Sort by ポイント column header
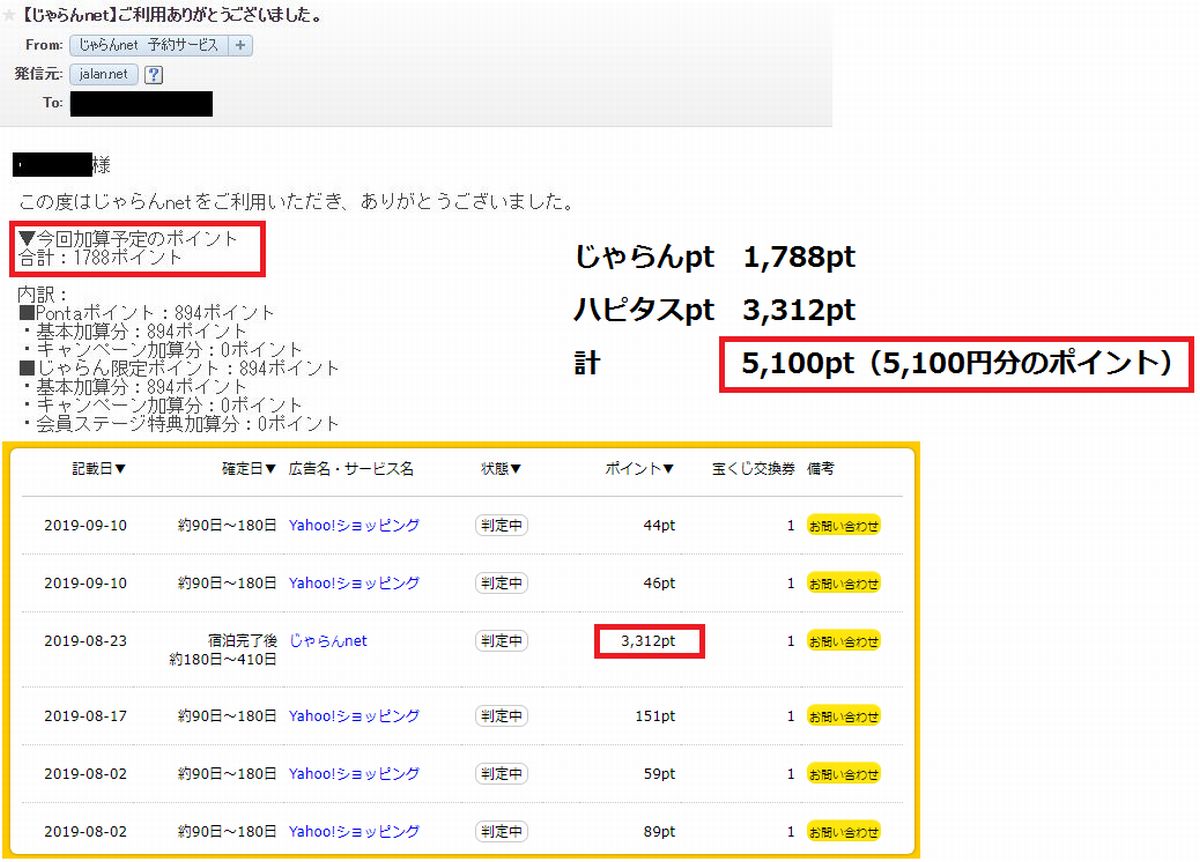Screen dimensions: 1200x862 640,468
